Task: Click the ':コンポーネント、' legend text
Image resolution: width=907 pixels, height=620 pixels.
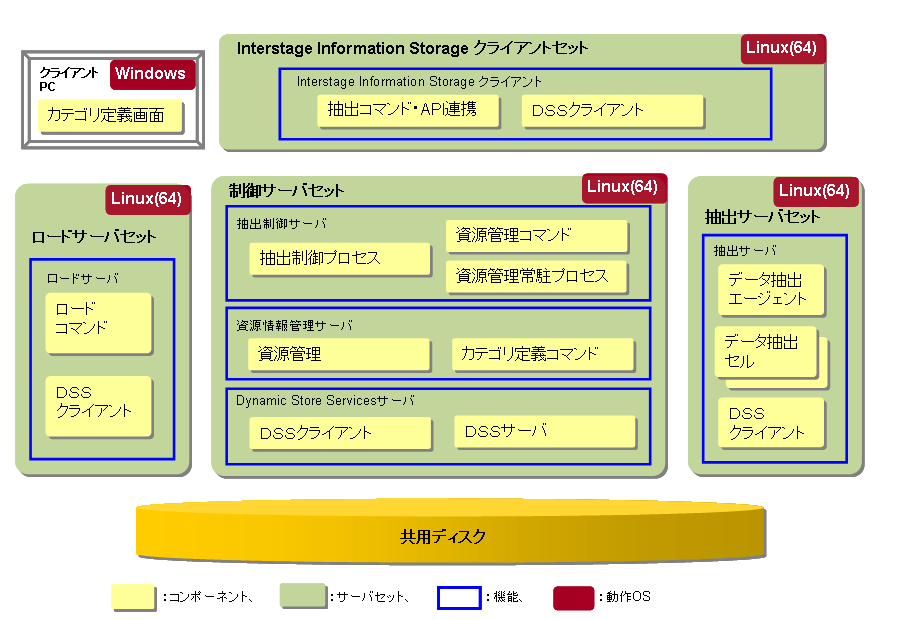Action: 209,597
